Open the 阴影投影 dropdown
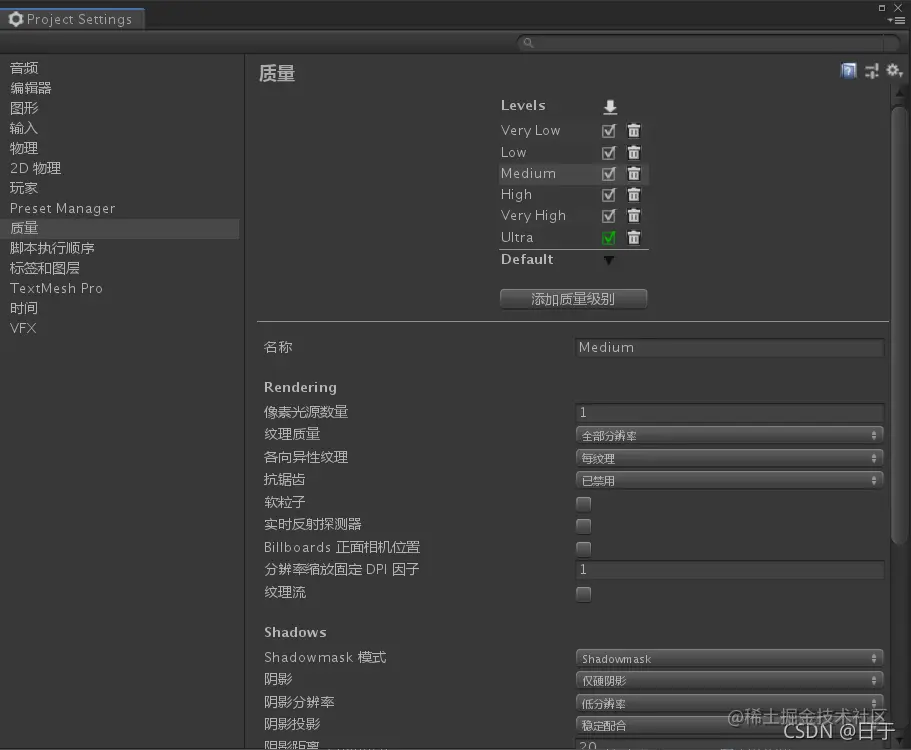This screenshot has width=911, height=750. pos(729,725)
